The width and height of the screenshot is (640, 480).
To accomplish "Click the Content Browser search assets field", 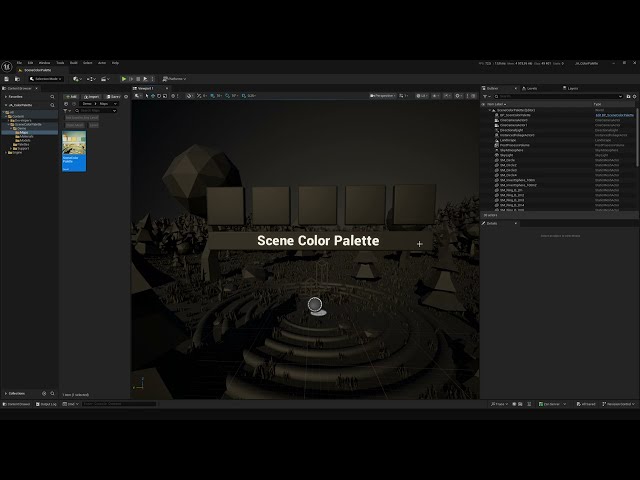I will pyautogui.click(x=96, y=111).
